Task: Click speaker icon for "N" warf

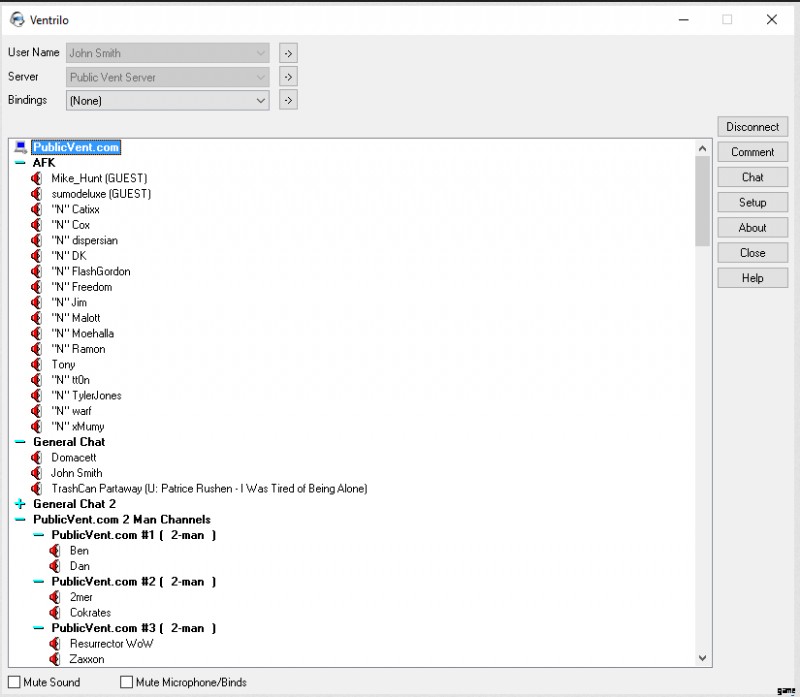Action: [x=36, y=411]
